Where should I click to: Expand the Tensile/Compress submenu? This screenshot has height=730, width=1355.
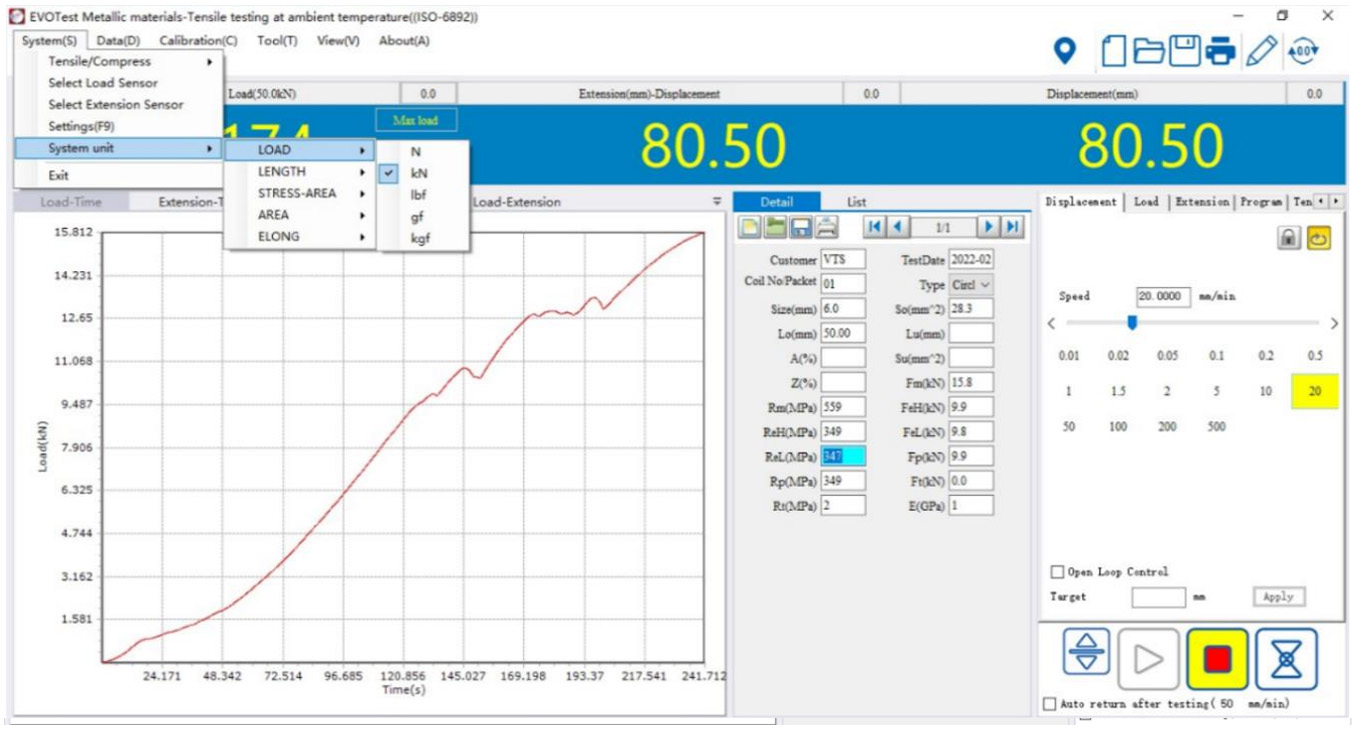[x=119, y=61]
